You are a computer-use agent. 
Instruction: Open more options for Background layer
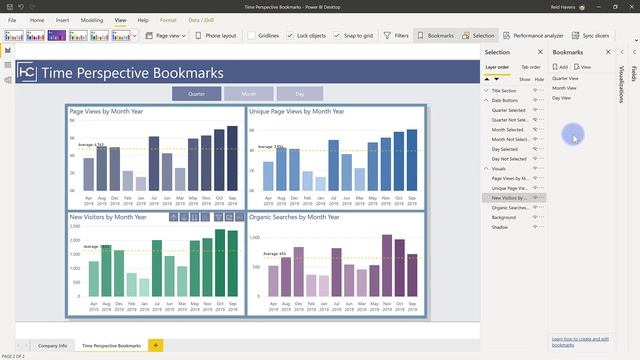coord(542,217)
